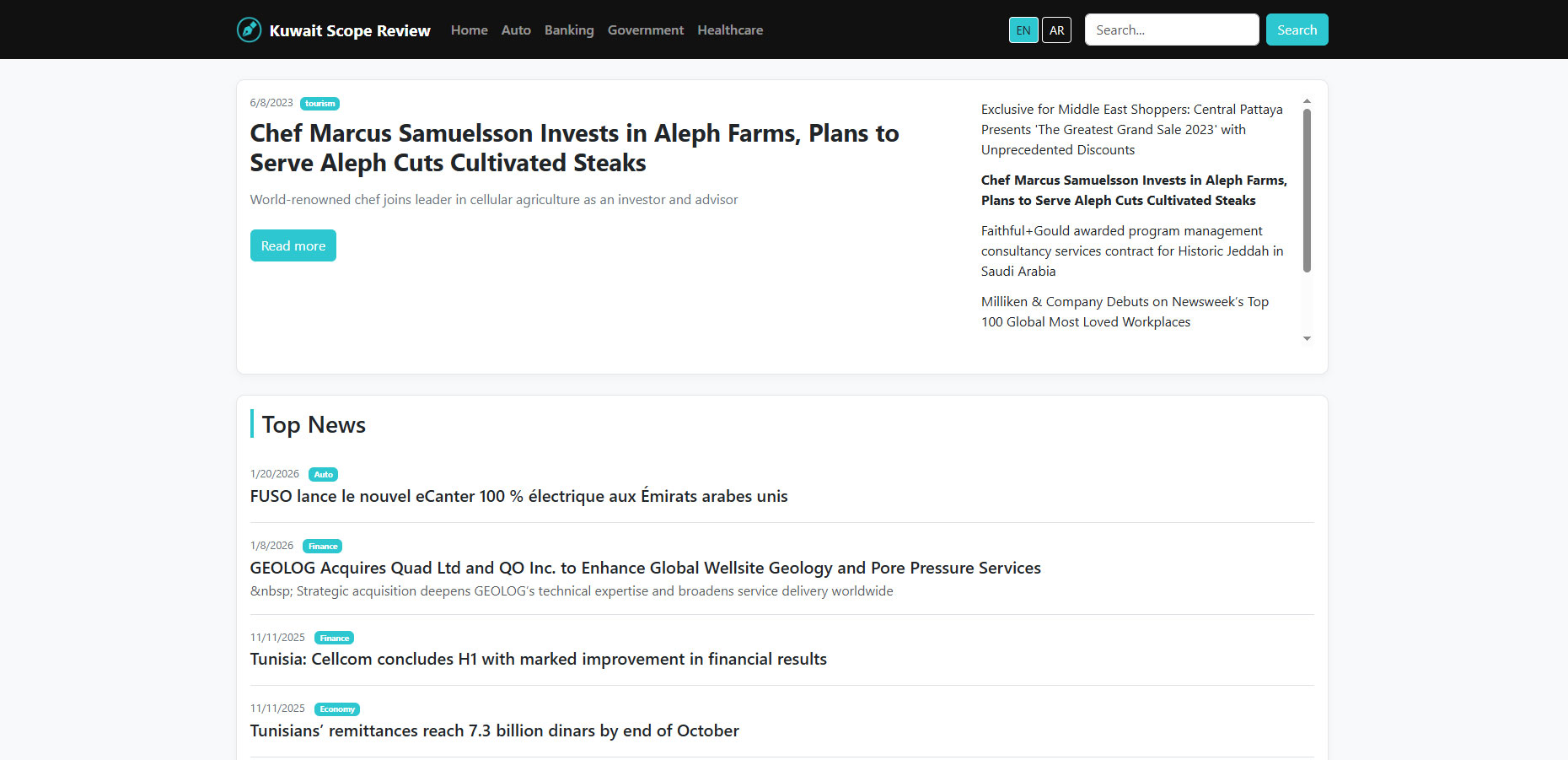
Task: Open the Home menu item
Action: click(x=469, y=30)
